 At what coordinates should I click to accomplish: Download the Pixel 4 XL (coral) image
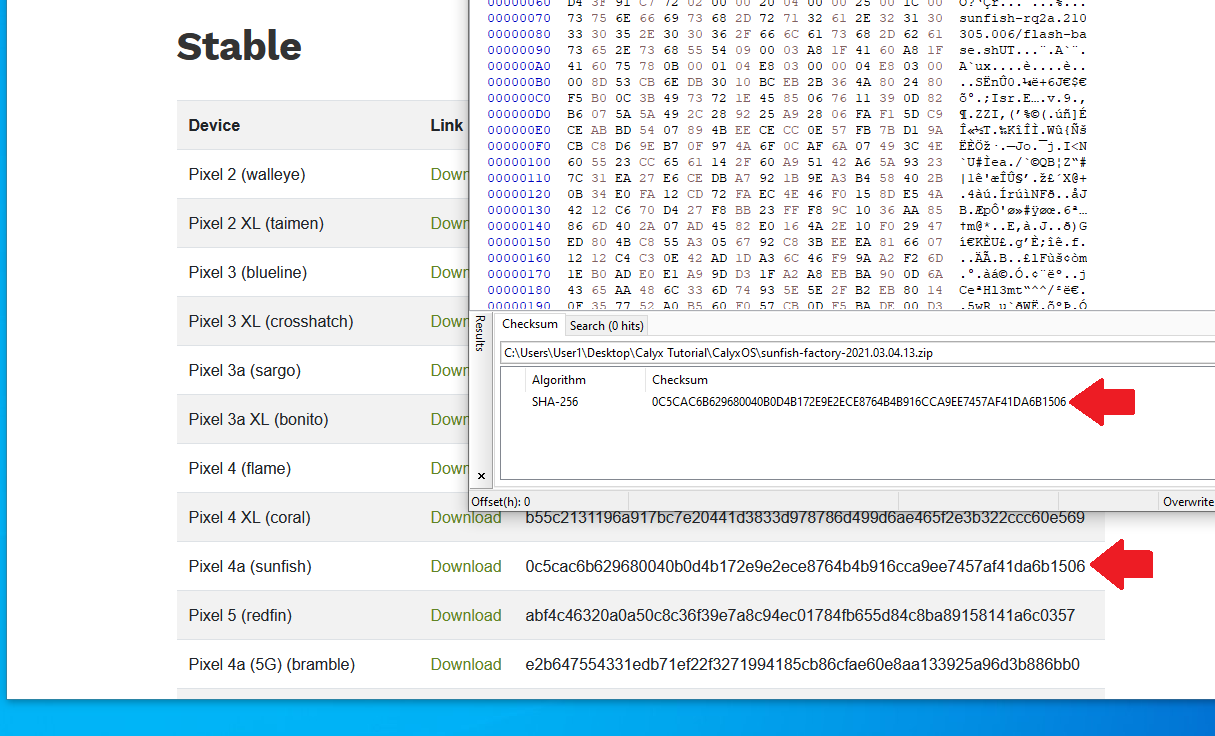coord(466,517)
